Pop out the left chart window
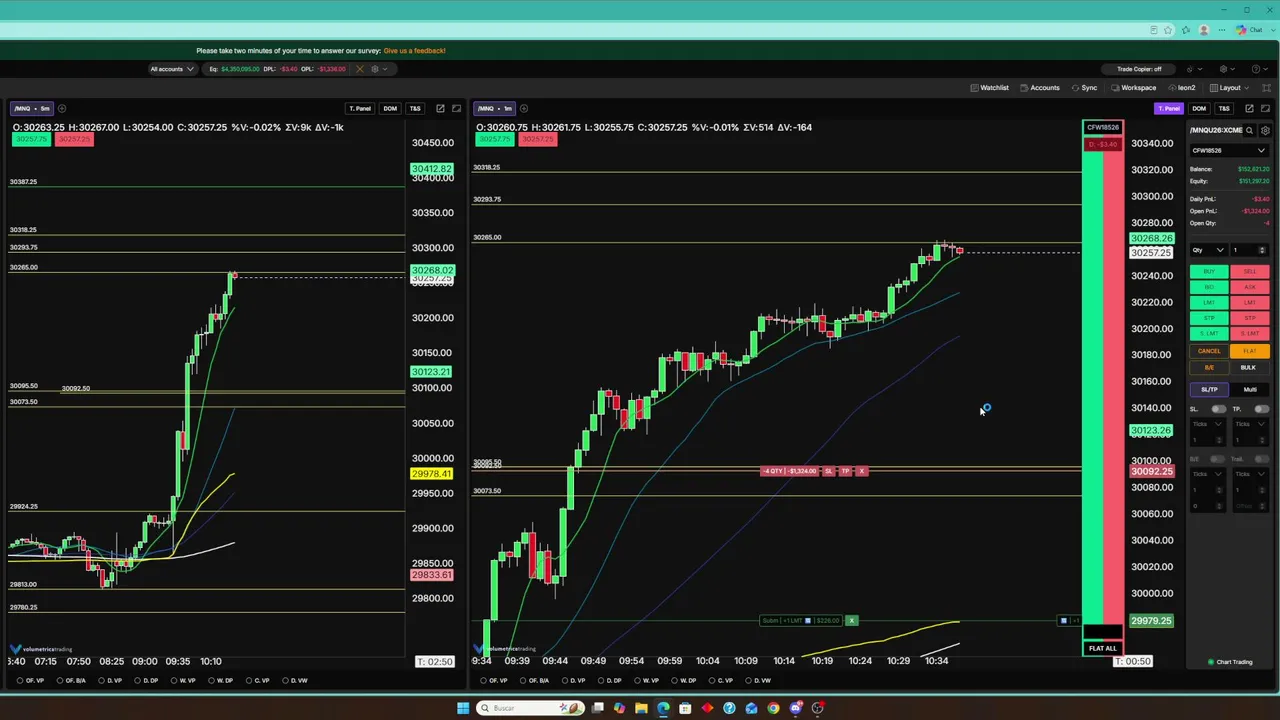The height and width of the screenshot is (720, 1280). (x=440, y=108)
